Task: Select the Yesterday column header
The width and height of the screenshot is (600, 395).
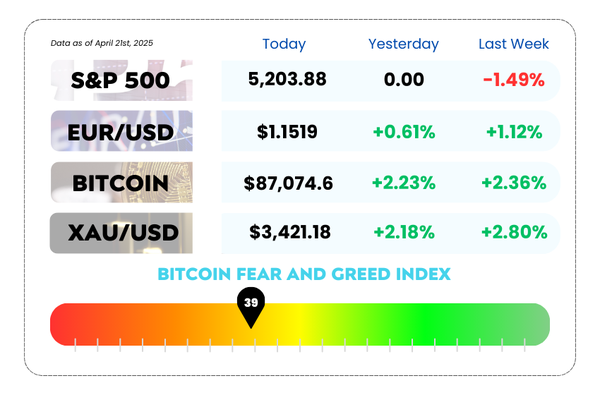Action: 403,44
